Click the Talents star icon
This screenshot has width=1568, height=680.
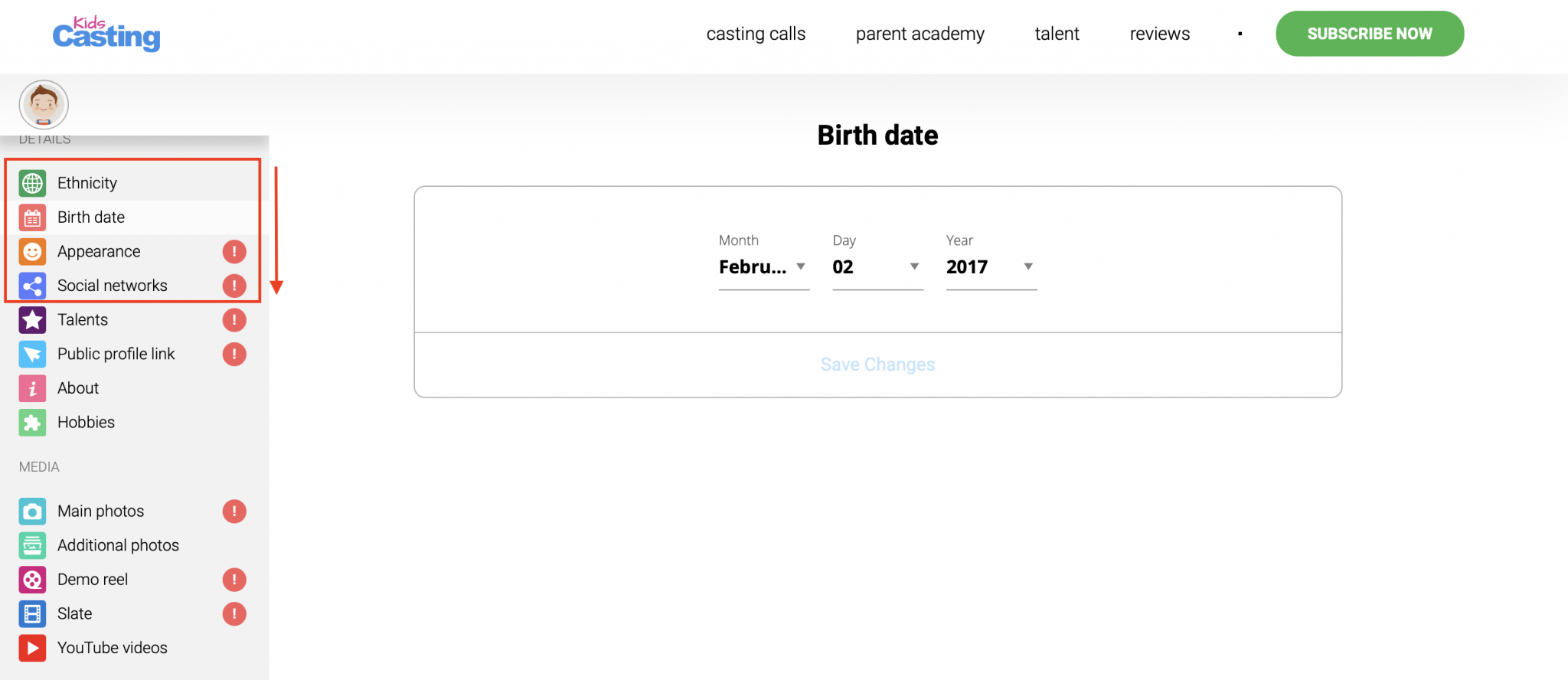32,320
